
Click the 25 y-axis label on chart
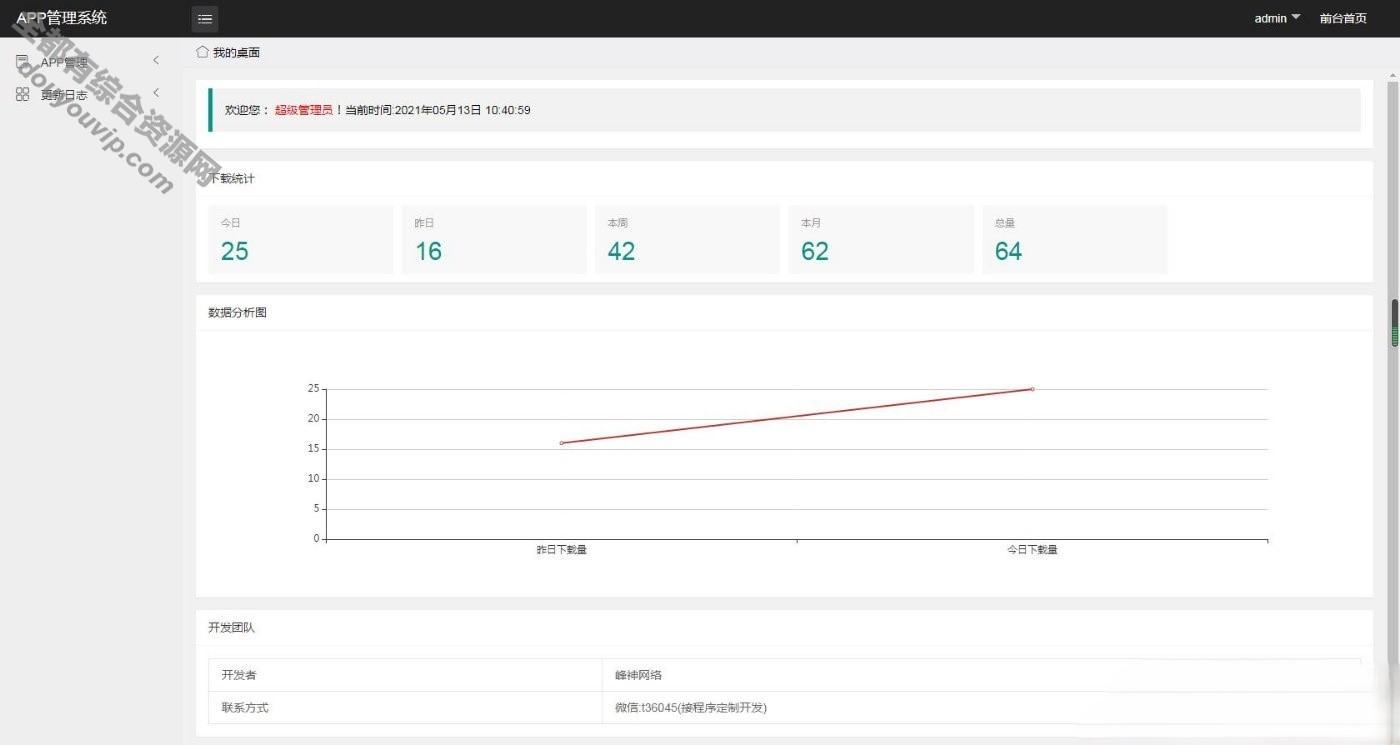pyautogui.click(x=313, y=389)
